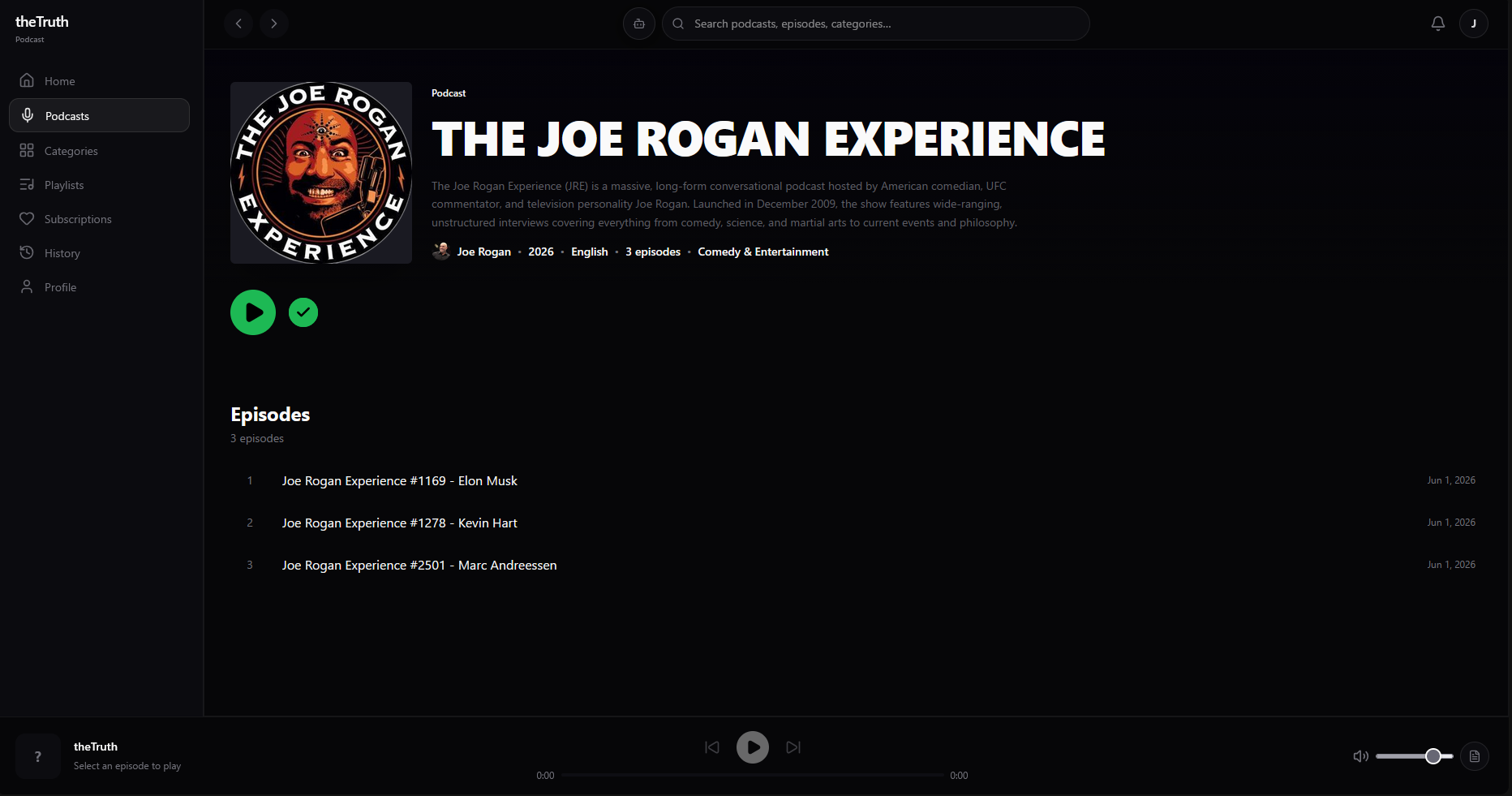Toggle the subscribed checkmark button
This screenshot has width=1512, height=796.
point(303,312)
